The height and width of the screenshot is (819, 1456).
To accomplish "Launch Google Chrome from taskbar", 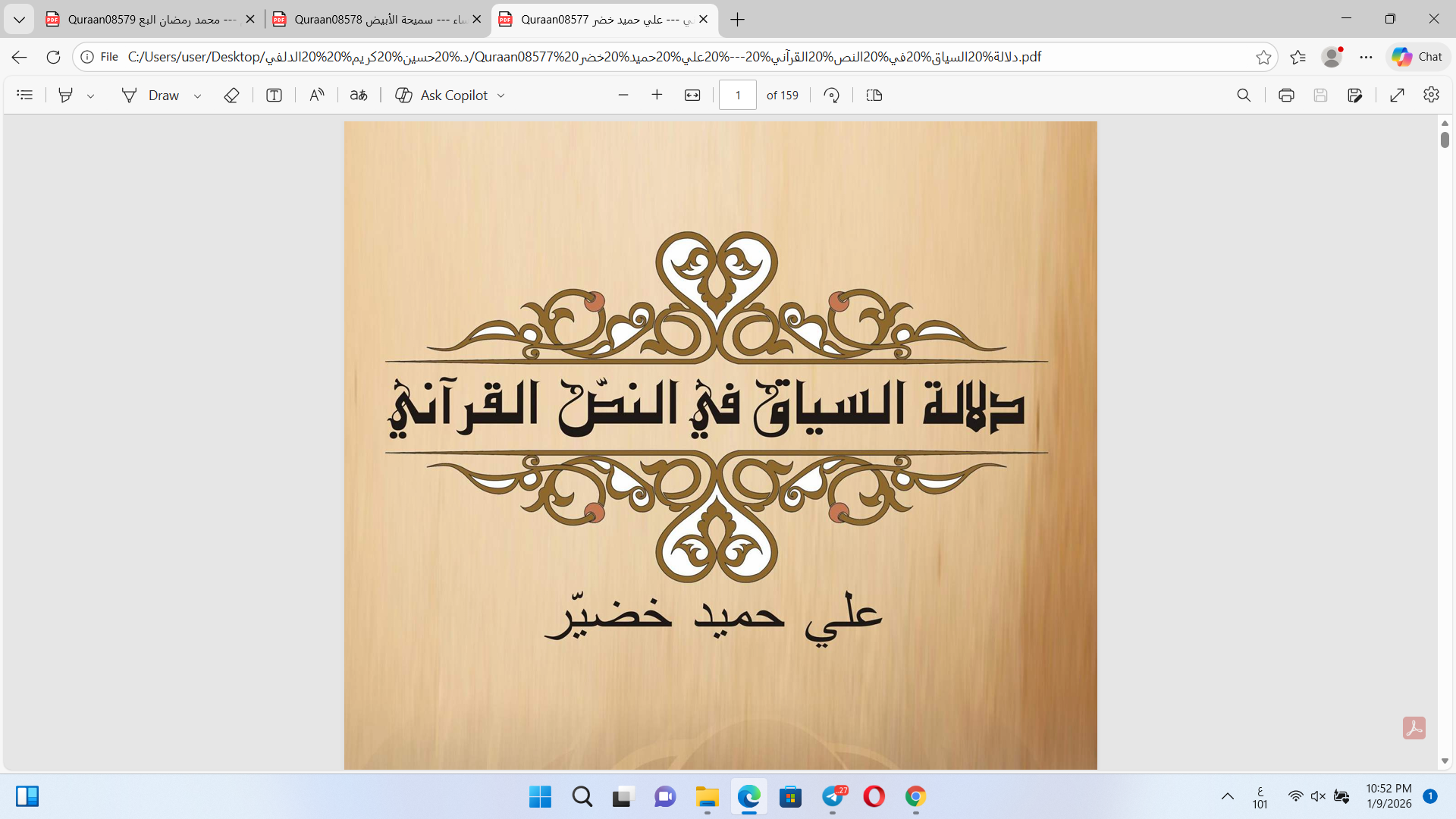I will (x=915, y=796).
